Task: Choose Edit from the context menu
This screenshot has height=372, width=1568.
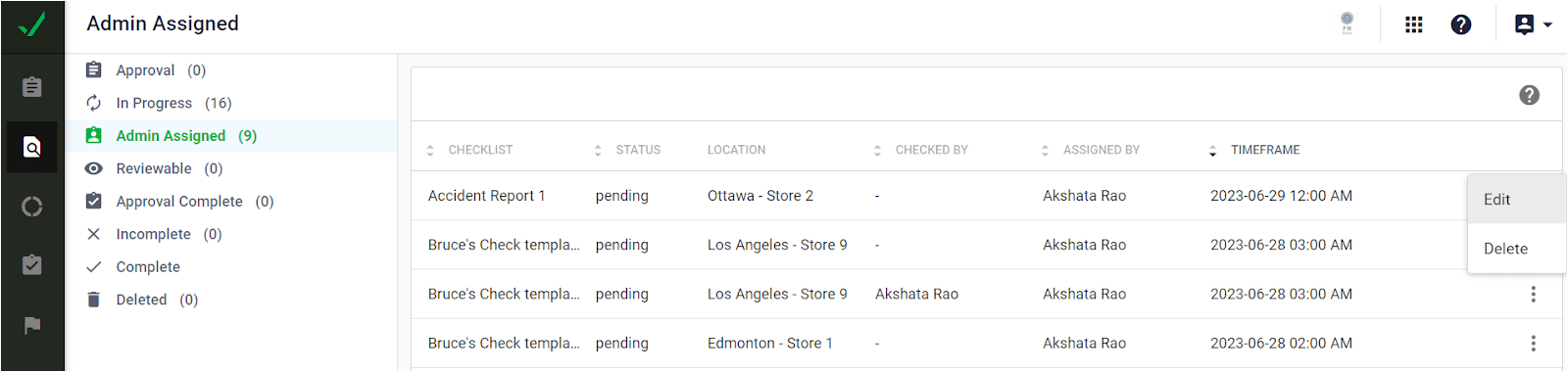Action: tap(1516, 200)
